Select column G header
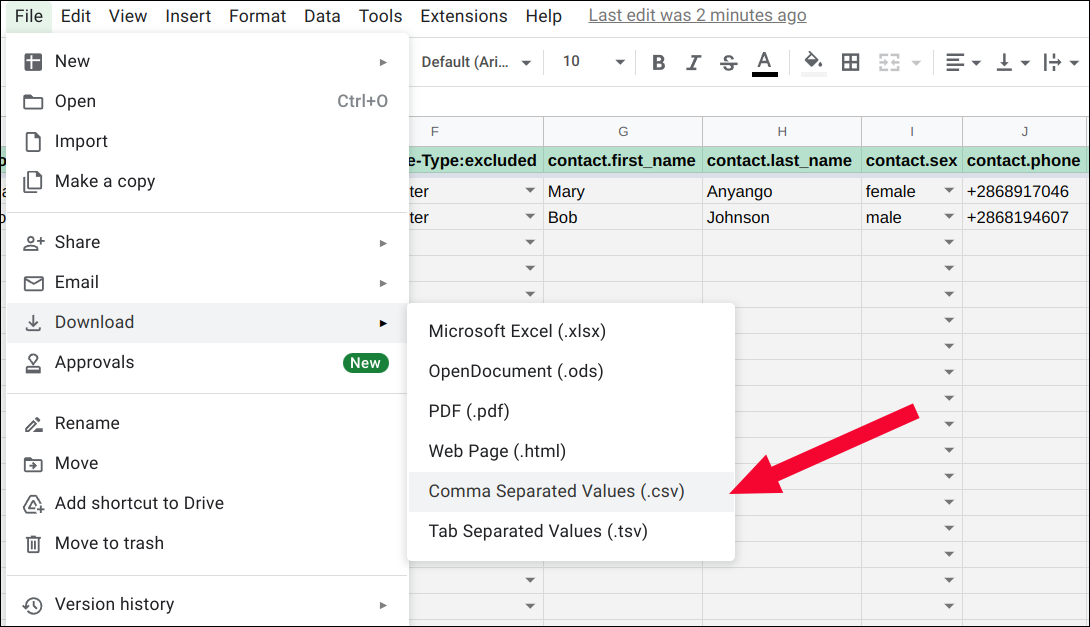 click(623, 131)
